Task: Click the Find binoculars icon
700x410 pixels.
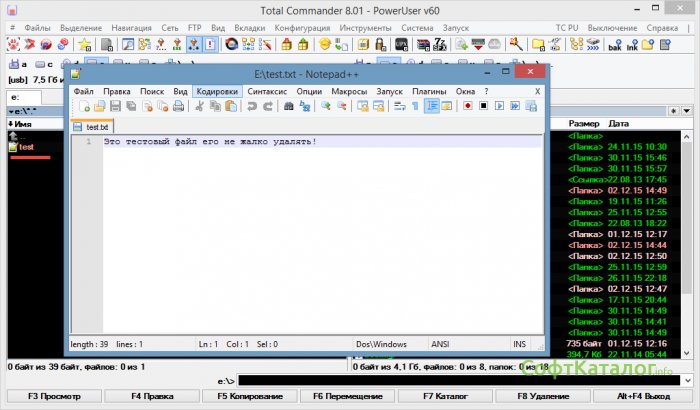Action: 289,106
